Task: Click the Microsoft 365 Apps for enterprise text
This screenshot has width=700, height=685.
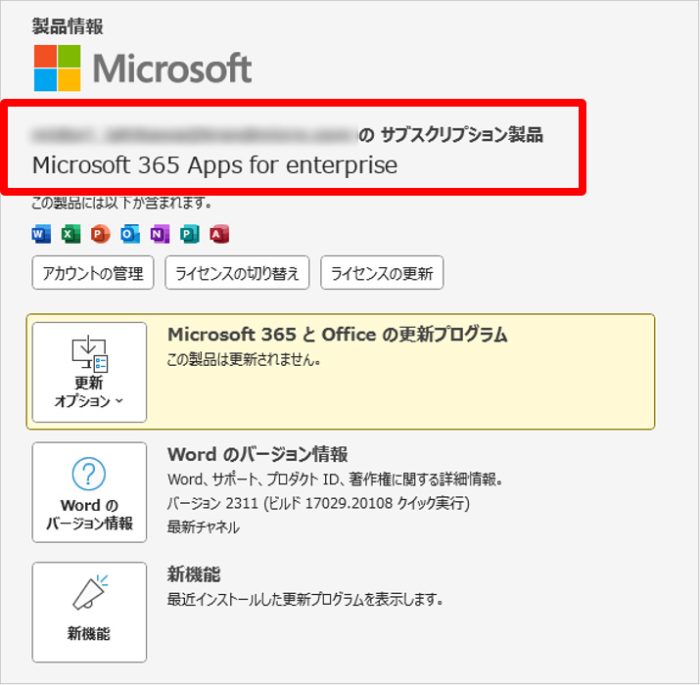Action: (x=214, y=165)
